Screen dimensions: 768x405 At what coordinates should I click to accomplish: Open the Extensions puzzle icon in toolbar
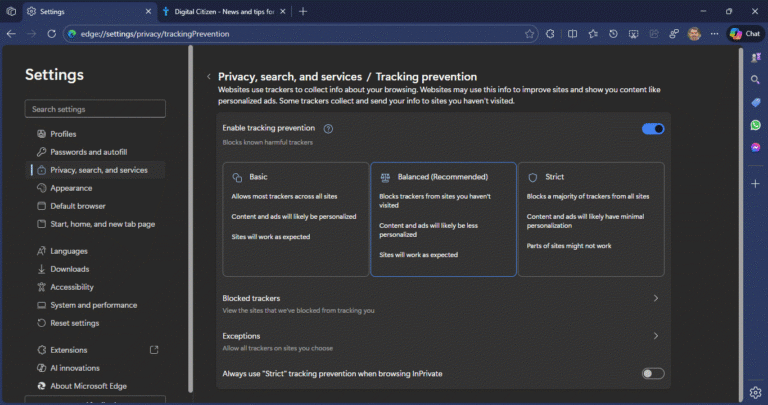(x=550, y=34)
